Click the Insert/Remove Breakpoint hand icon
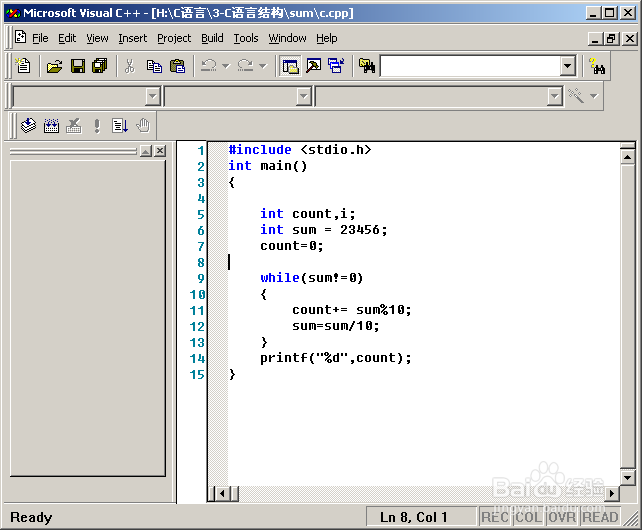This screenshot has height=530, width=642. [x=143, y=126]
